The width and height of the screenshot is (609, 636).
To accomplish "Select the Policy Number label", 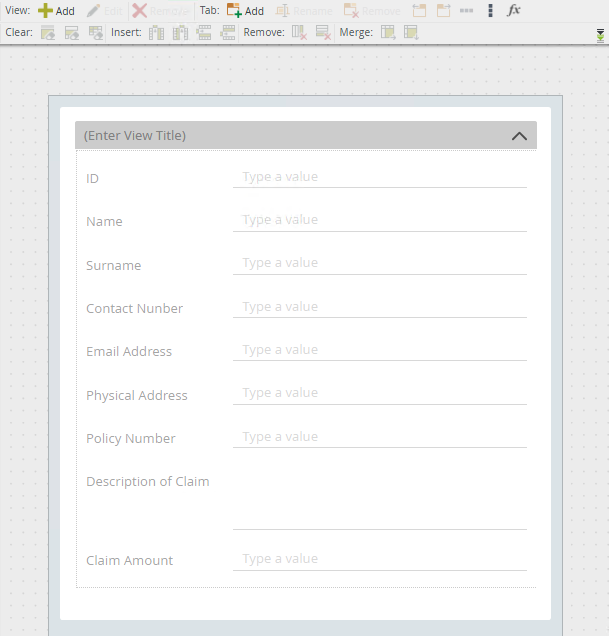I will (x=131, y=438).
